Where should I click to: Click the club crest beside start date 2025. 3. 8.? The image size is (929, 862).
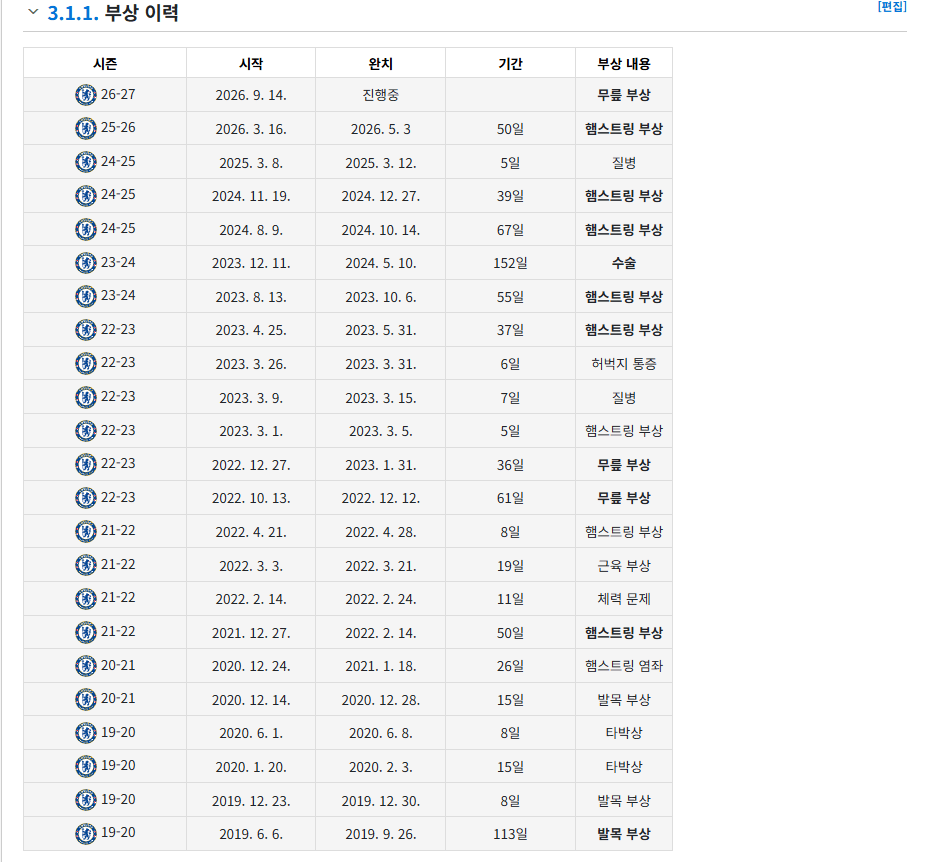coord(86,162)
